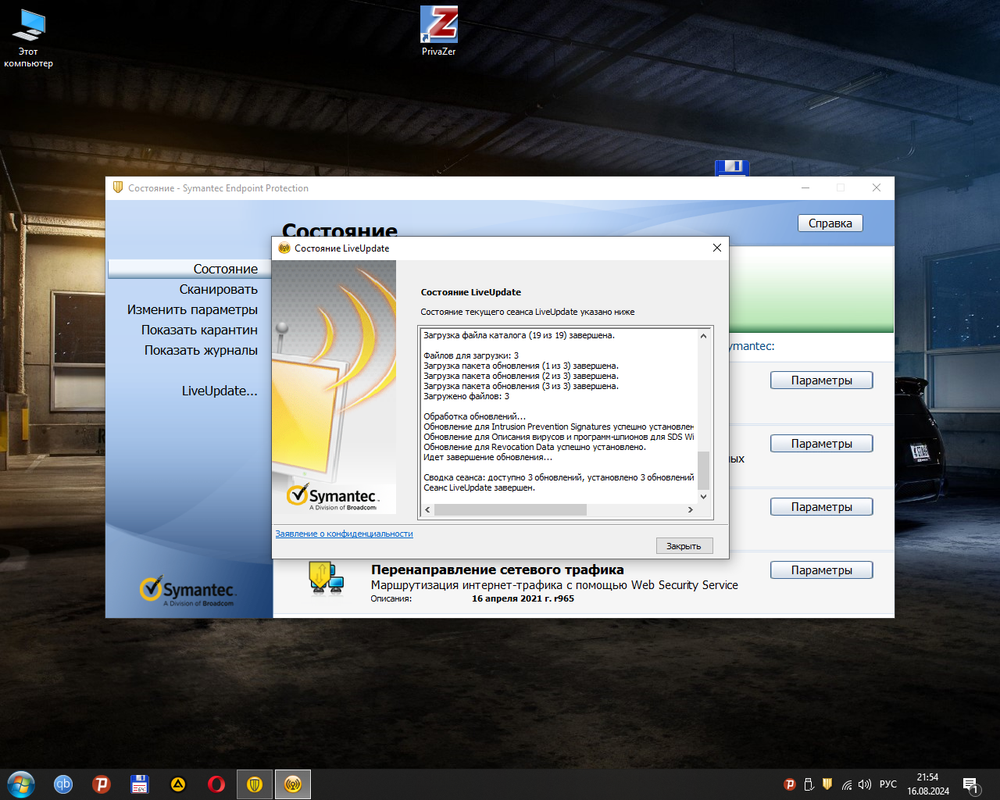Click Параметры for Перенаправление сетевого трафика
The image size is (1000, 800).
coord(821,570)
